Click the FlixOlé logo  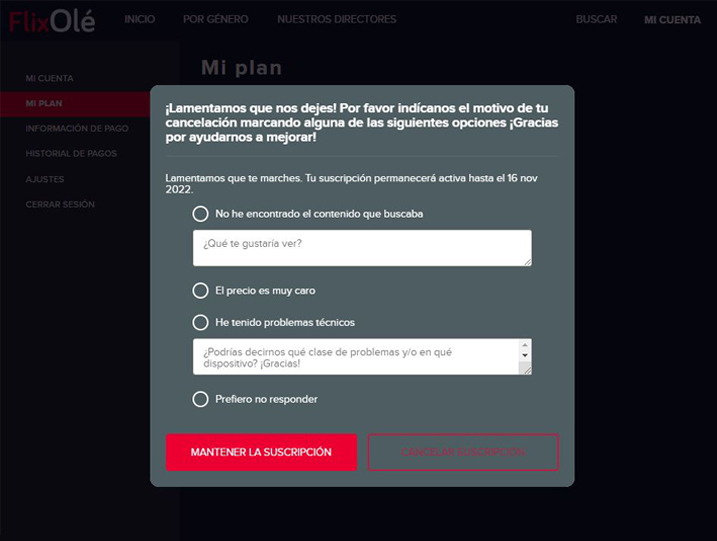point(52,21)
